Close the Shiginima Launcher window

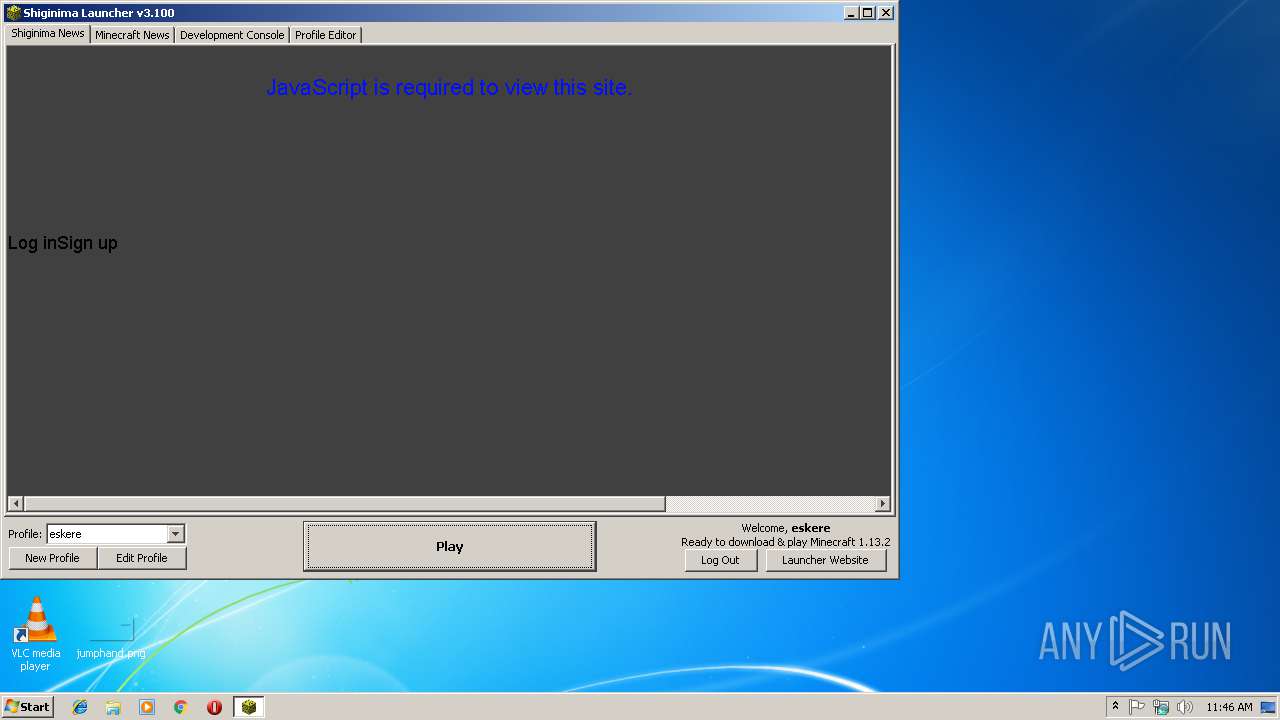click(x=886, y=13)
